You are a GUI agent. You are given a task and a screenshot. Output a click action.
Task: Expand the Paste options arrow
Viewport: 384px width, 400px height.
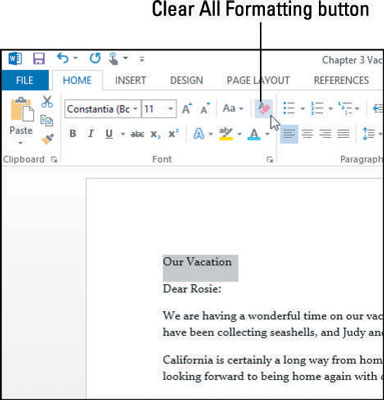[21, 143]
